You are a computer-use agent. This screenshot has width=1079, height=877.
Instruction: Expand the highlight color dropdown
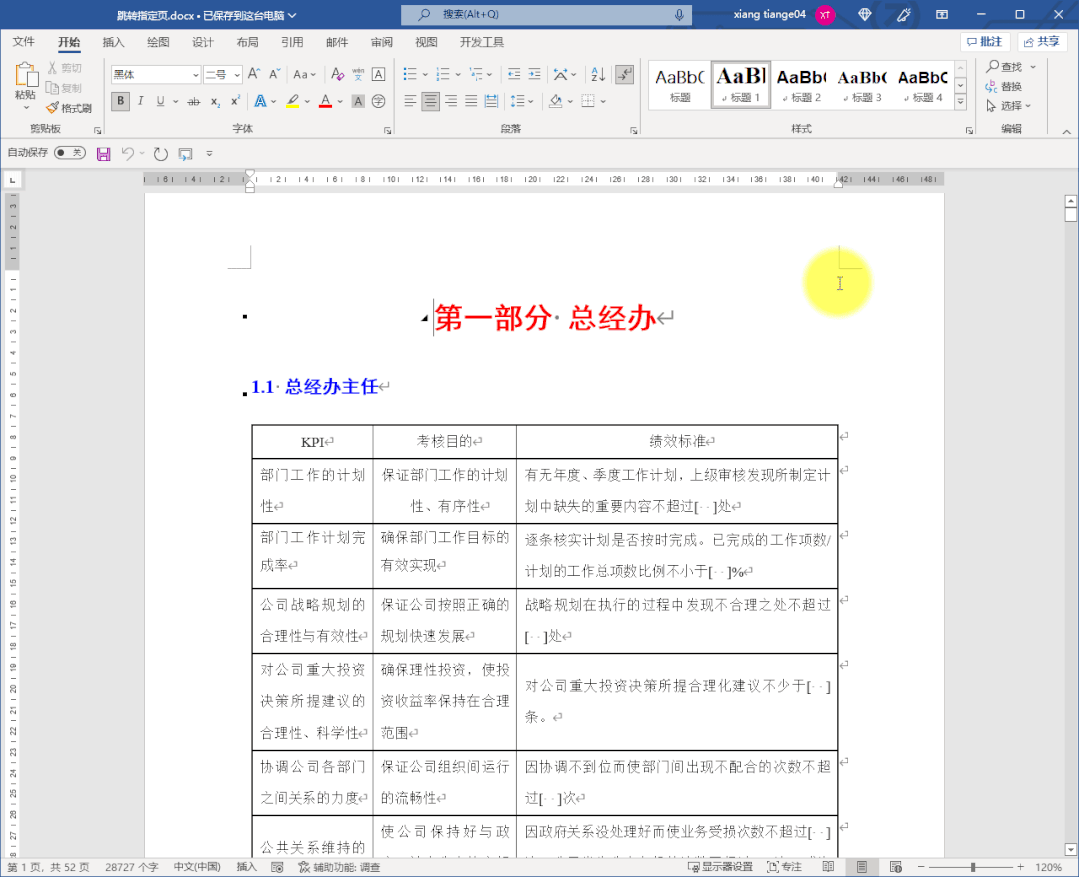click(307, 101)
